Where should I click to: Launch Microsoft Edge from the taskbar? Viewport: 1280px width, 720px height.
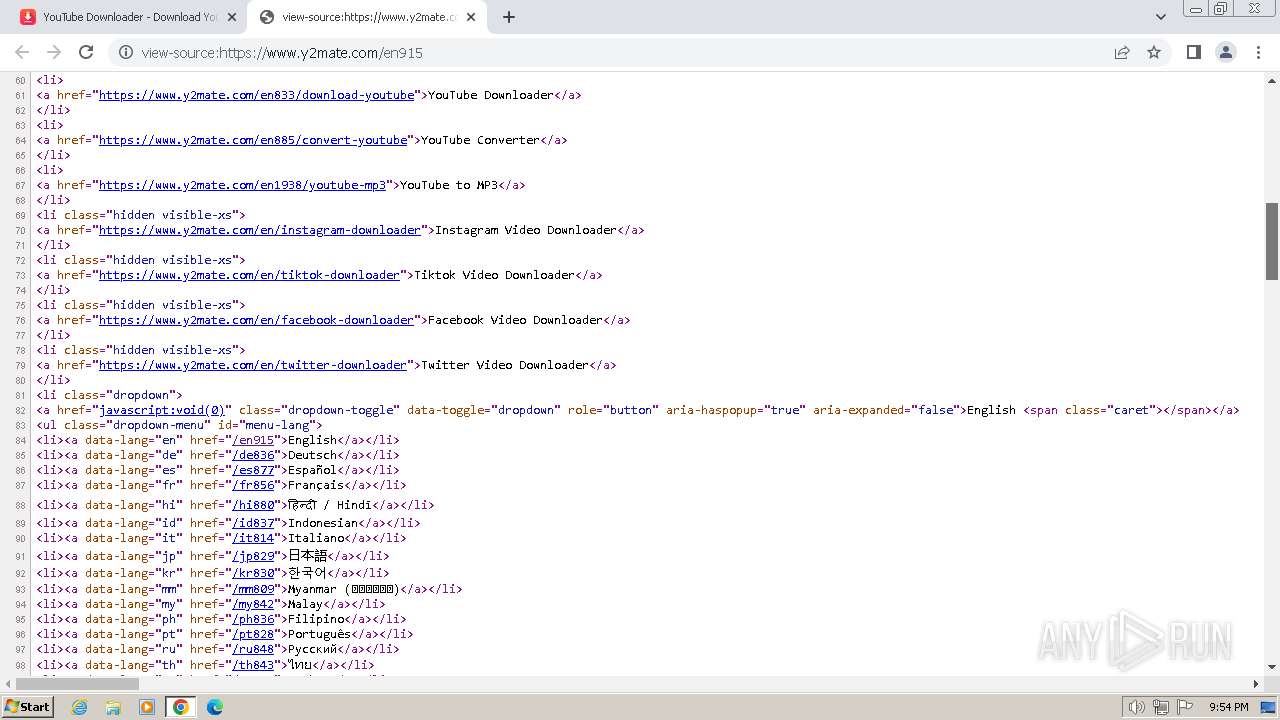point(215,707)
